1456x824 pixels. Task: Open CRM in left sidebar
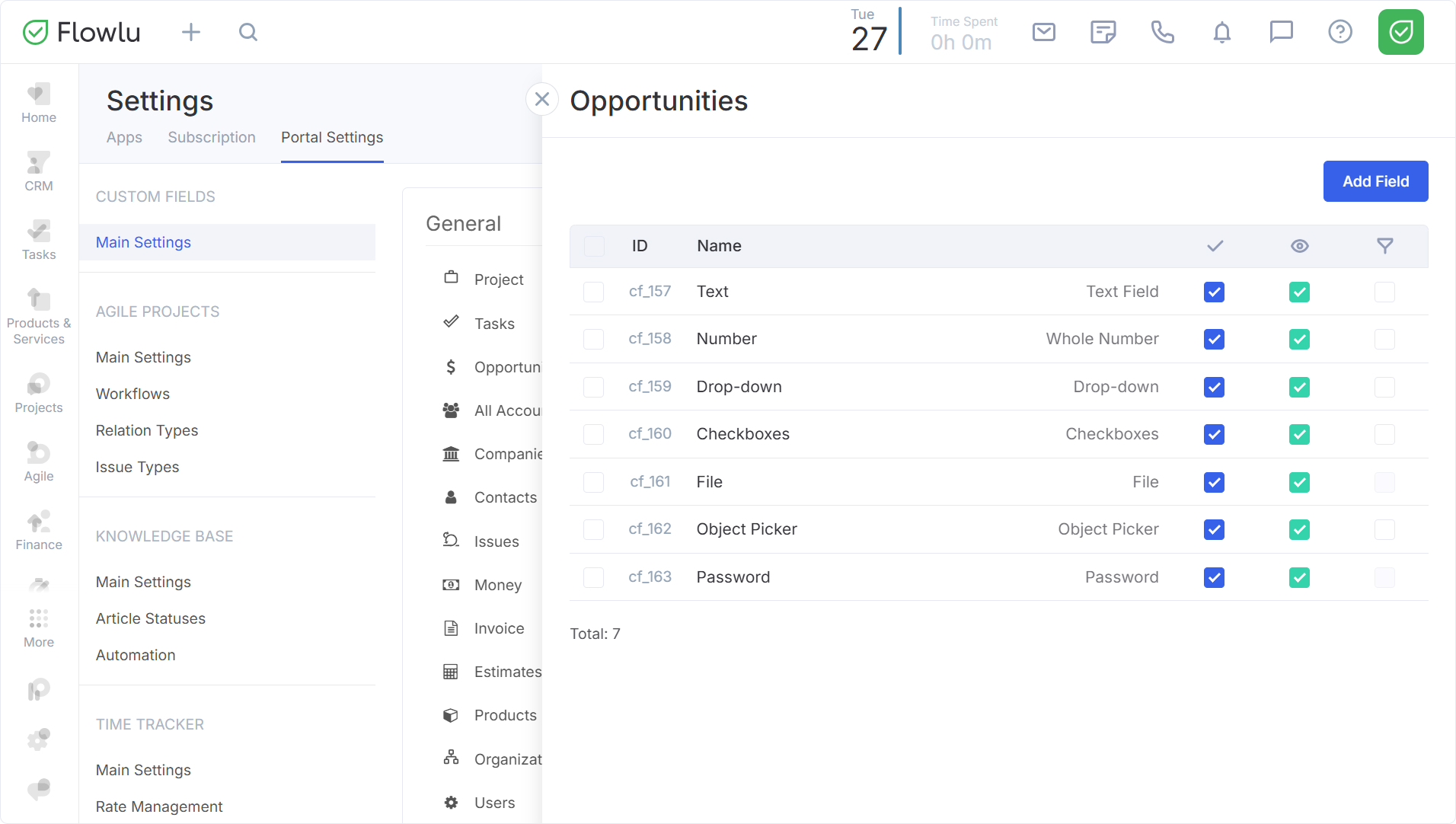(39, 171)
